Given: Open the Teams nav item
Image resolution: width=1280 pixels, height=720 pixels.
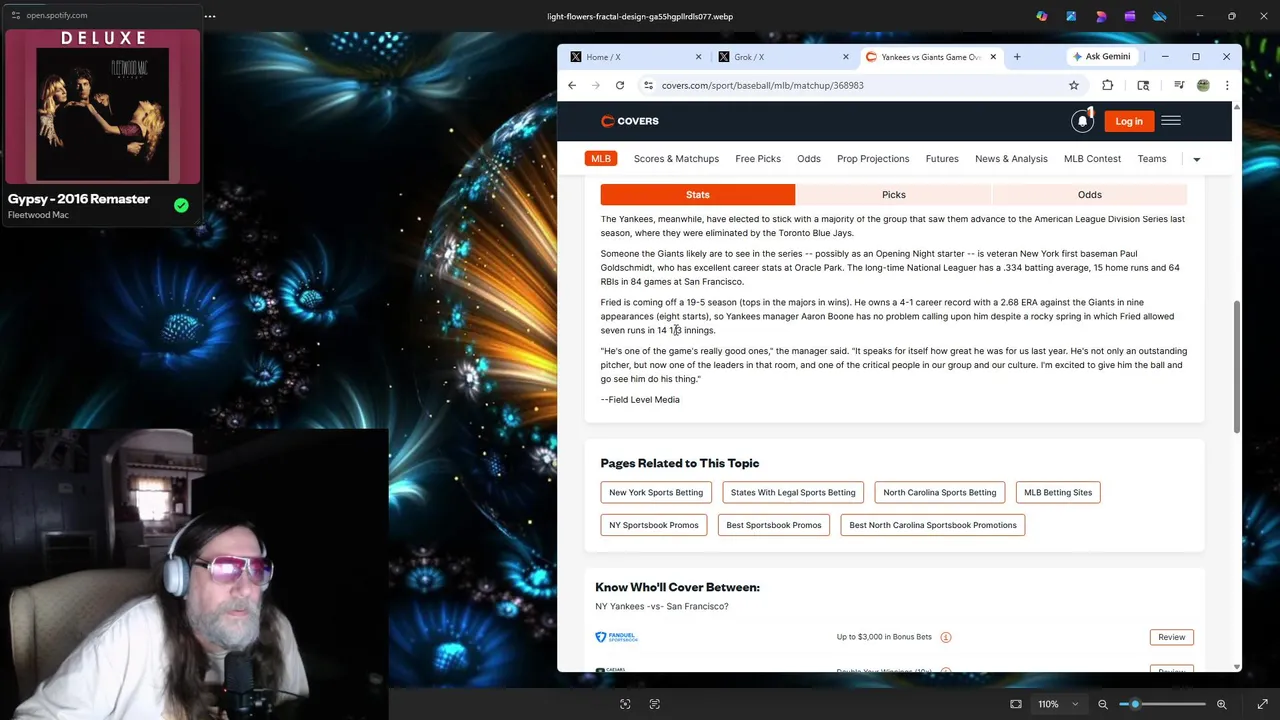Looking at the screenshot, I should (1152, 159).
